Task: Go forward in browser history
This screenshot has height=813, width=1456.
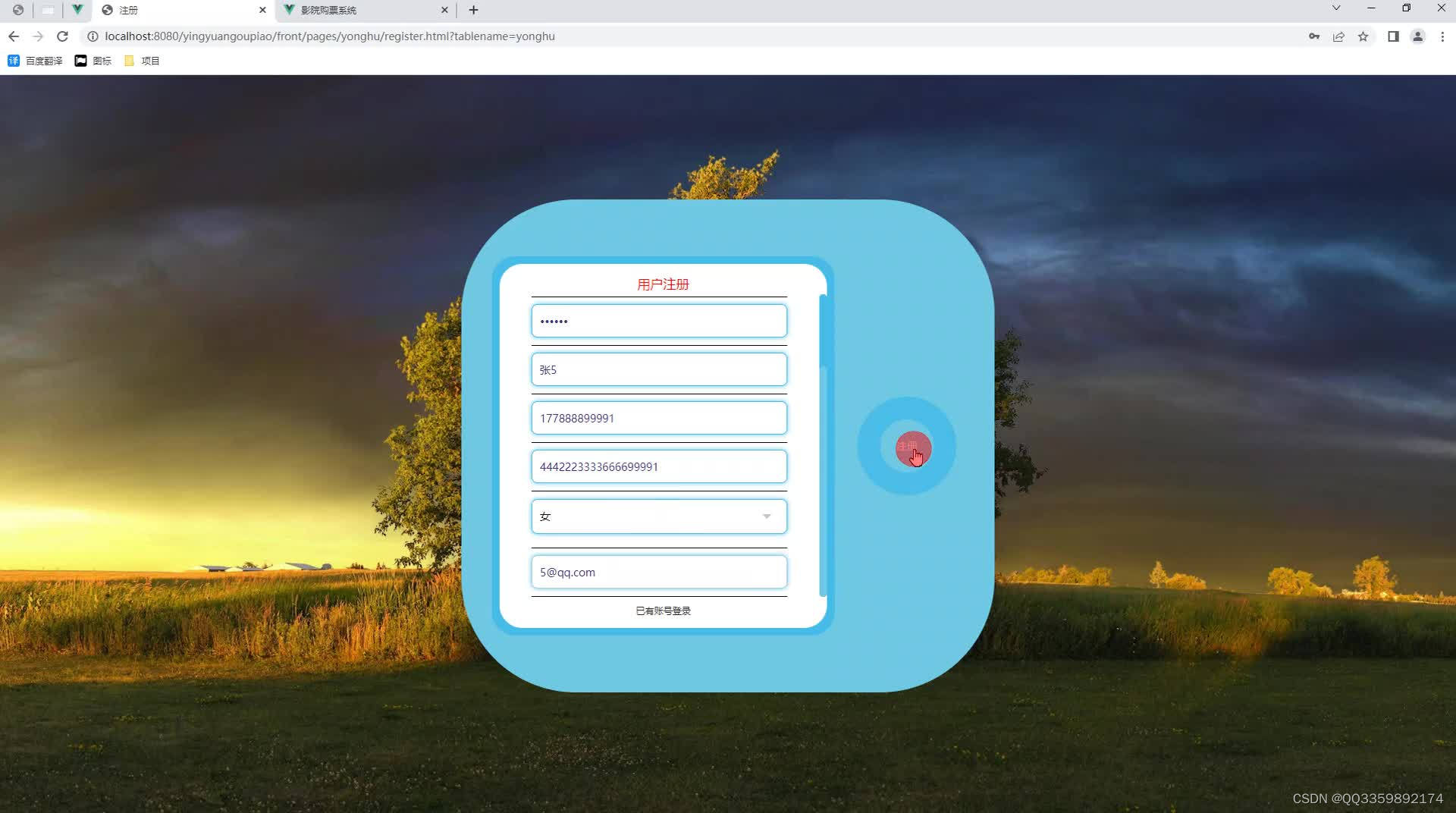Action: 38,36
